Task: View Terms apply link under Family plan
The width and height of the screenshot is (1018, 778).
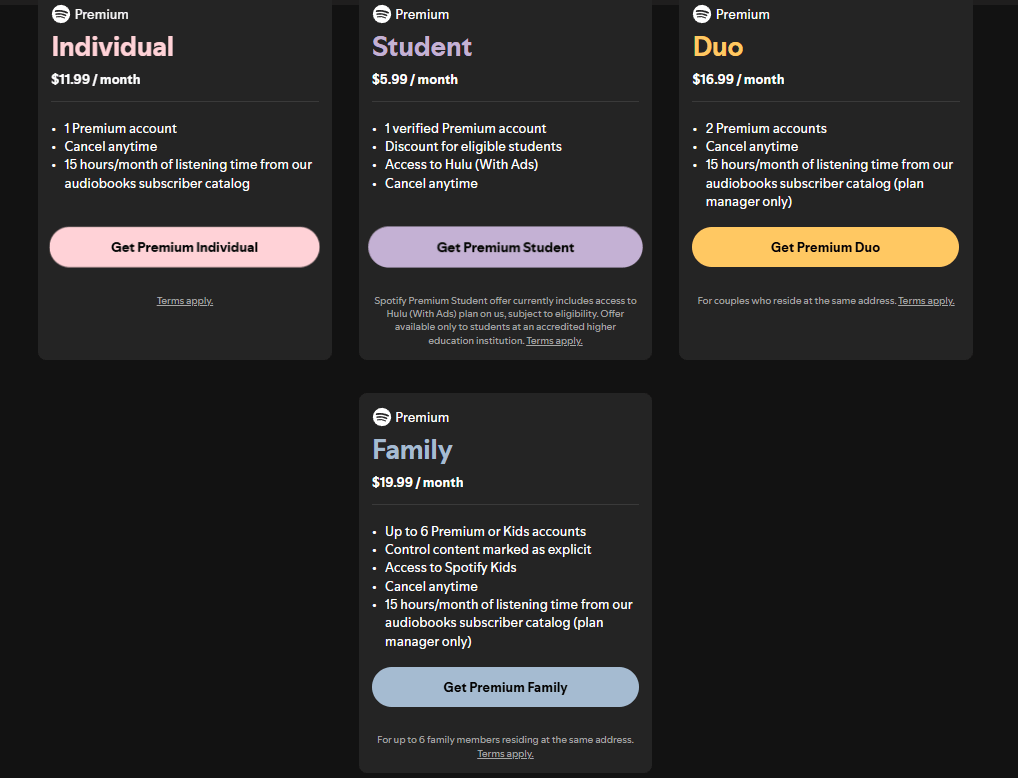Action: coord(505,754)
